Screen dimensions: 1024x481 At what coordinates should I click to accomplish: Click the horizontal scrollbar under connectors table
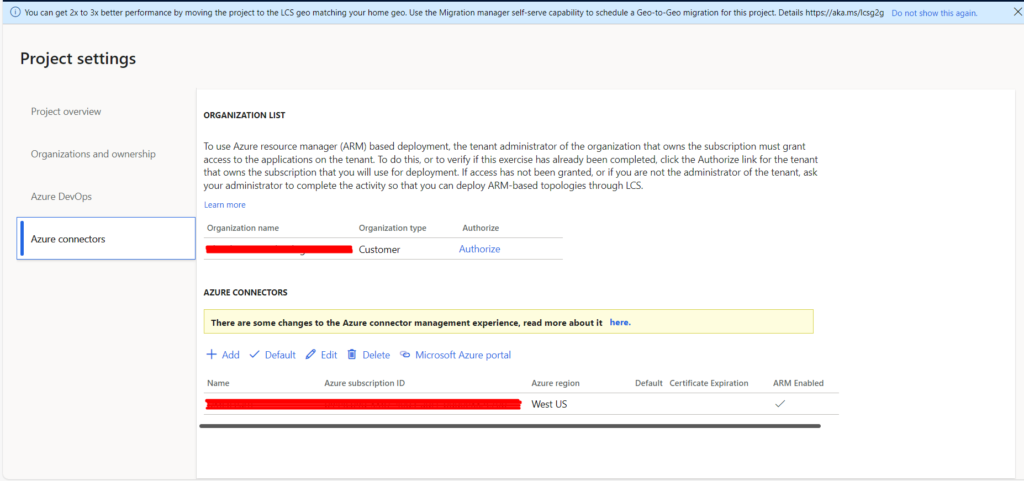tap(509, 426)
